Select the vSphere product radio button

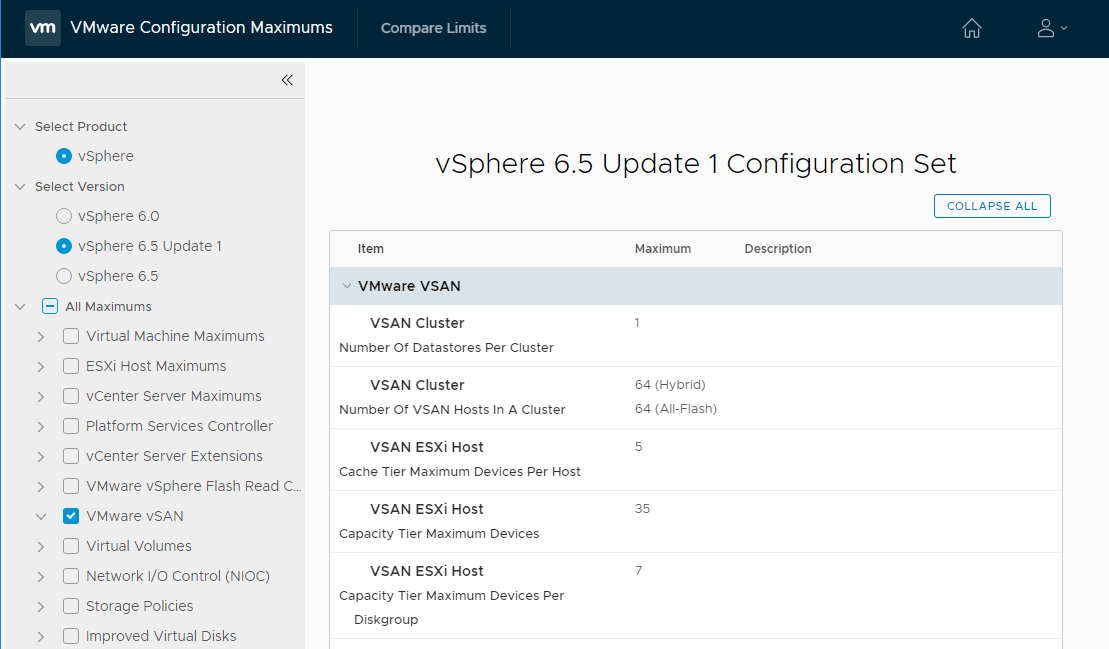pos(64,156)
